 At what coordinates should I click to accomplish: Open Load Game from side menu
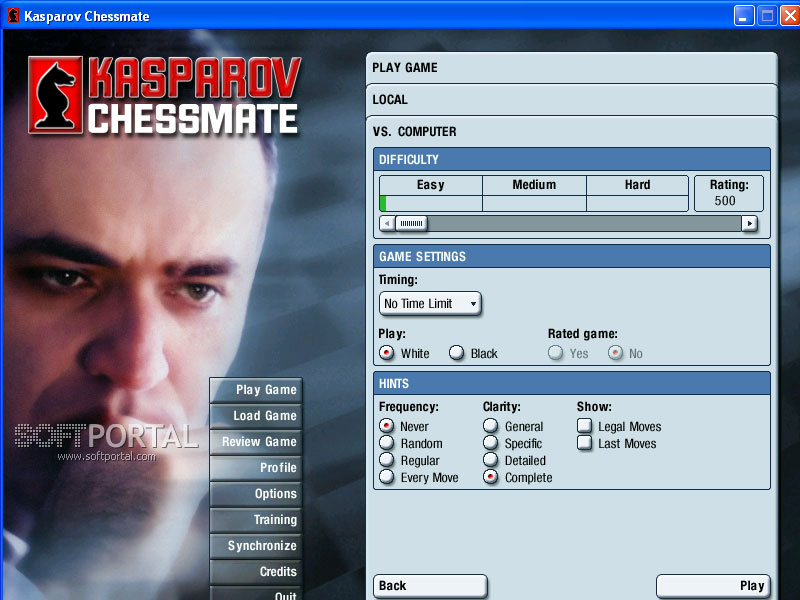pos(256,416)
